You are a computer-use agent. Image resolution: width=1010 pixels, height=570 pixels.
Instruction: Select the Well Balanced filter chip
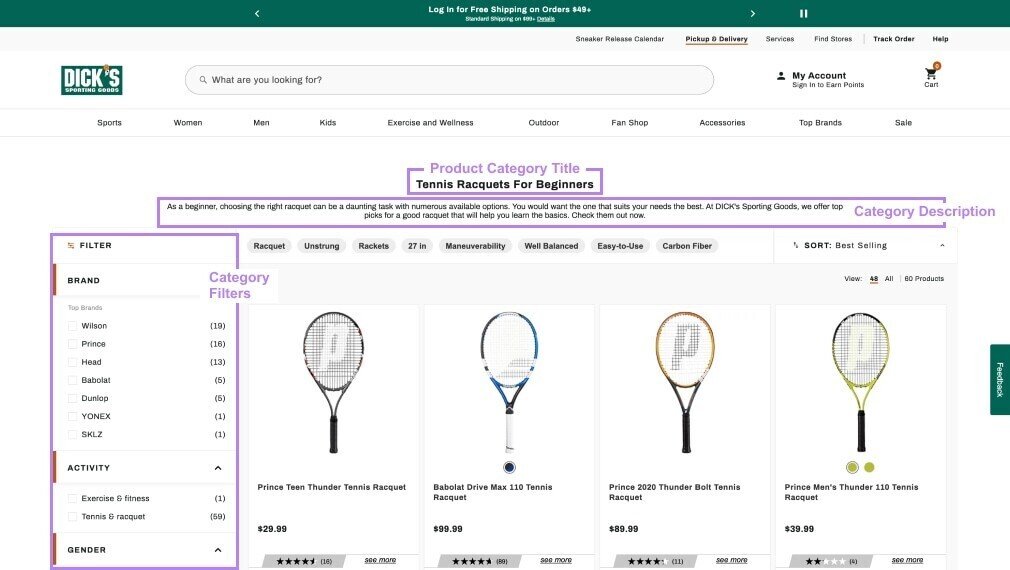(551, 246)
